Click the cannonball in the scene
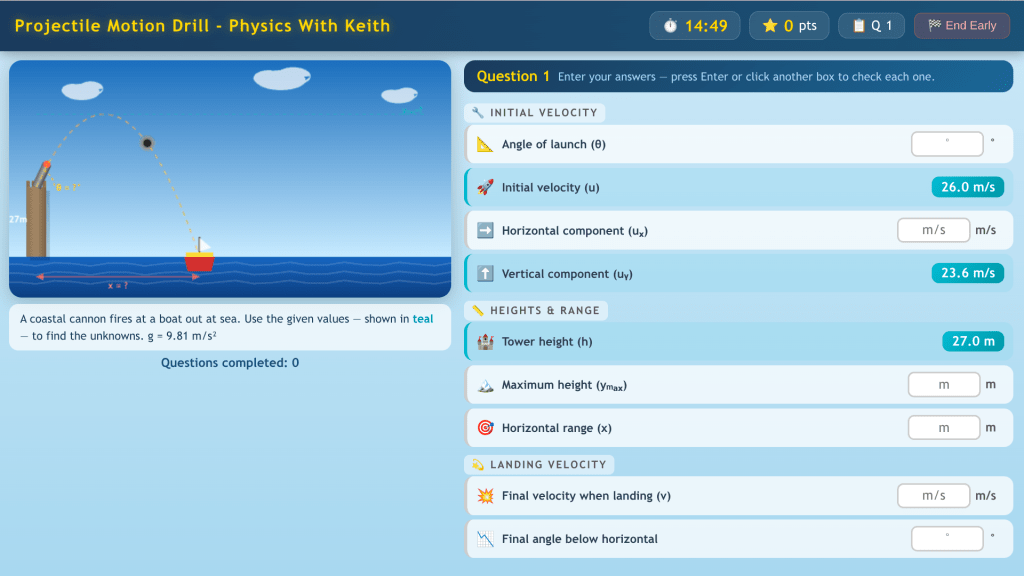 pyautogui.click(x=148, y=143)
